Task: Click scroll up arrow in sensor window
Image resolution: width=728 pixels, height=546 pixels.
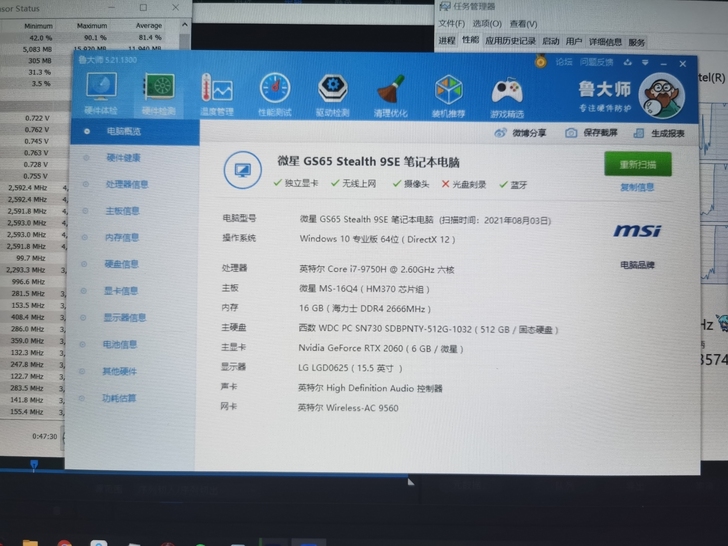Action: point(185,25)
